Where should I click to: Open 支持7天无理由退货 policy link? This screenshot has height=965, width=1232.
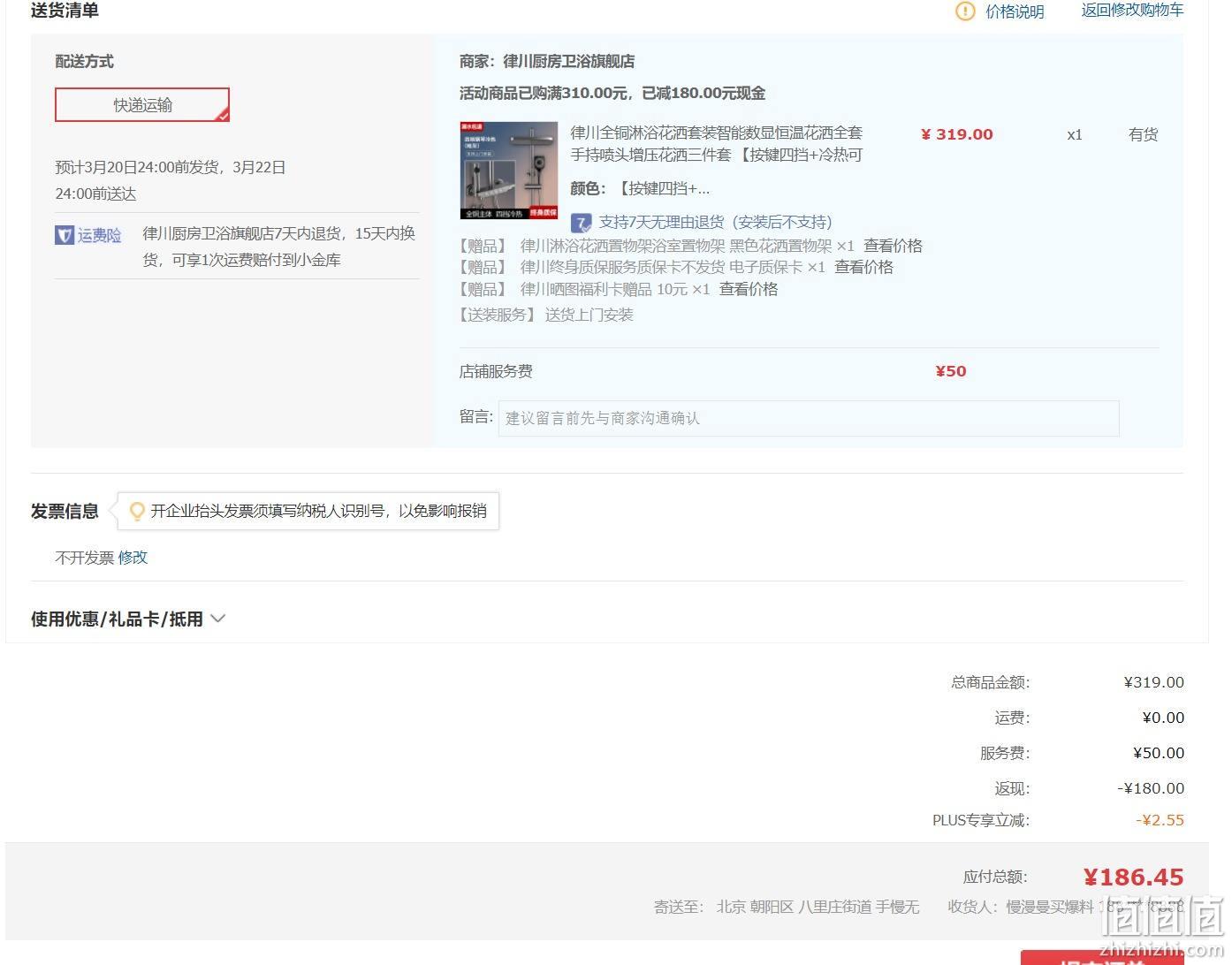[x=715, y=222]
